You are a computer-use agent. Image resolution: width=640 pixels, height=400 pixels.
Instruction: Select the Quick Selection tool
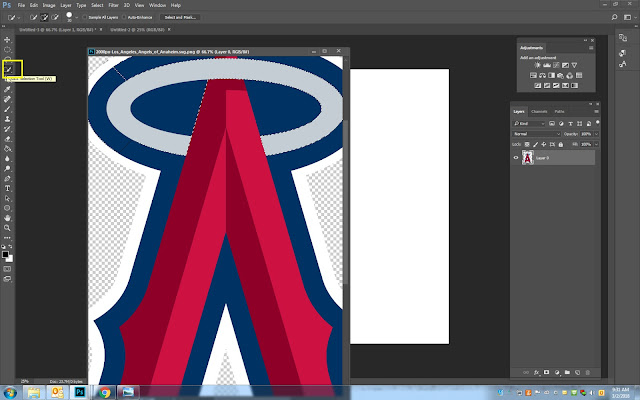point(7,69)
